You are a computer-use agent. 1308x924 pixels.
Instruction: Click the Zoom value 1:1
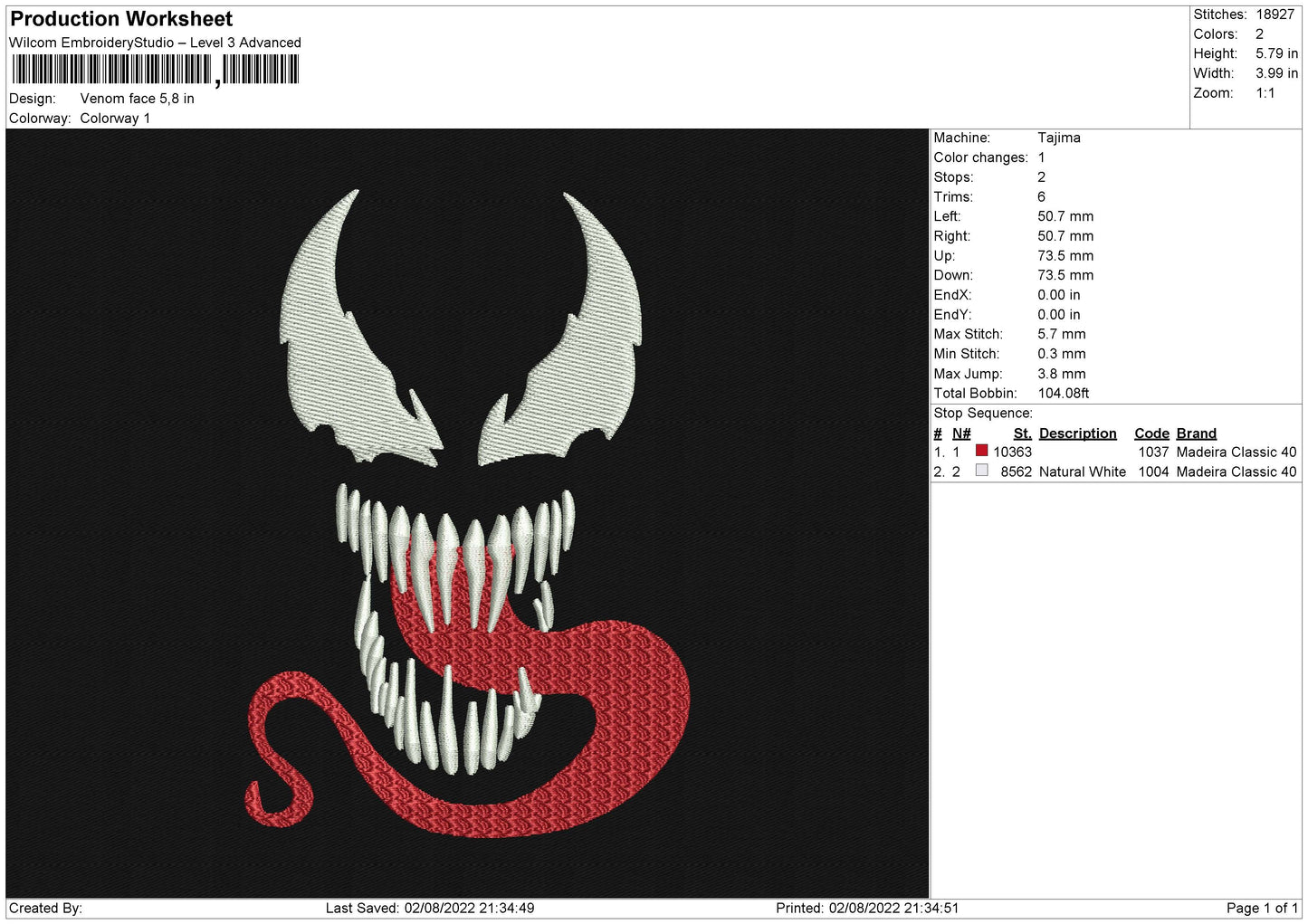1265,93
